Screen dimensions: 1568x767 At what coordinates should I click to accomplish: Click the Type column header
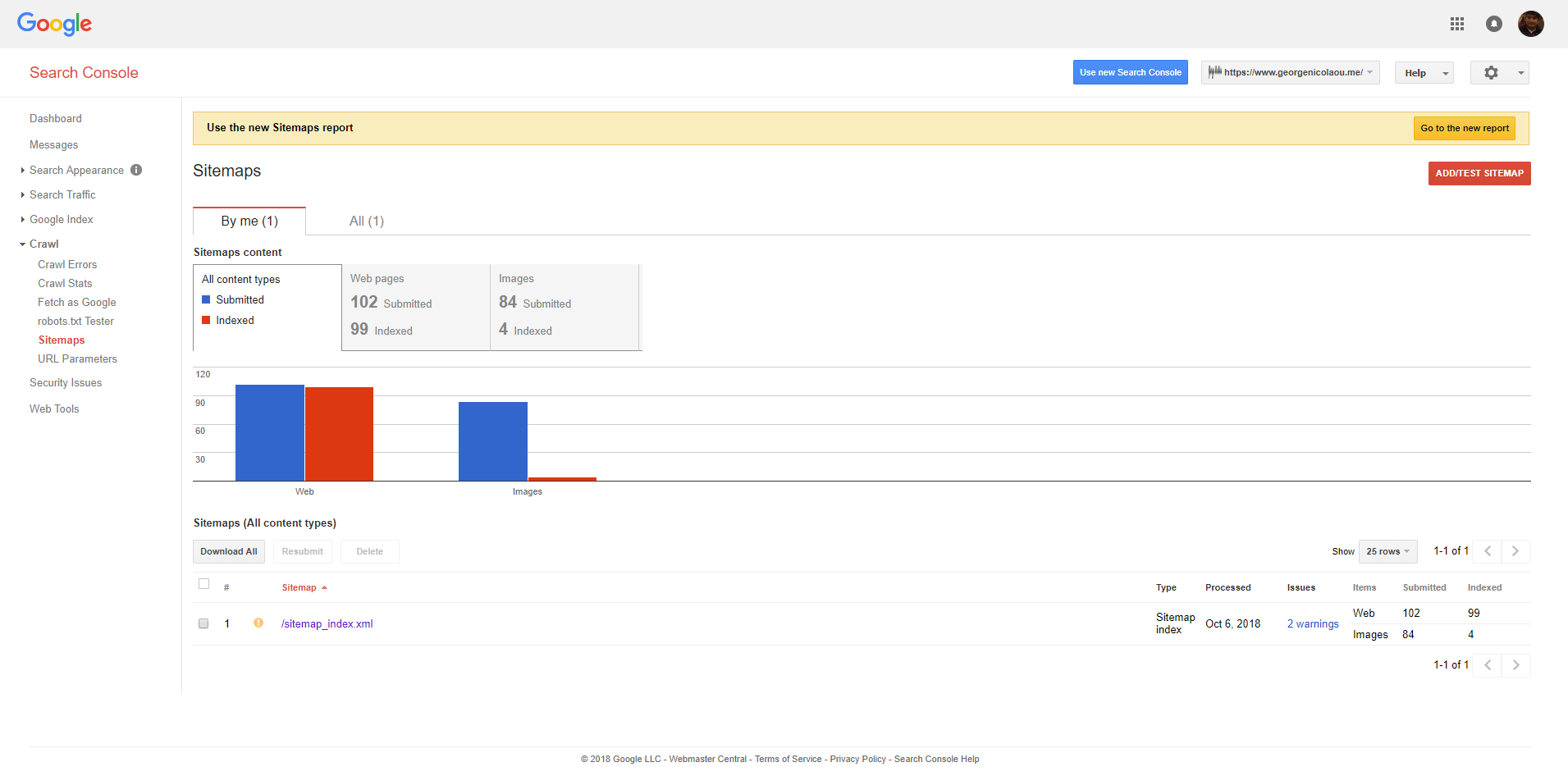point(1166,587)
